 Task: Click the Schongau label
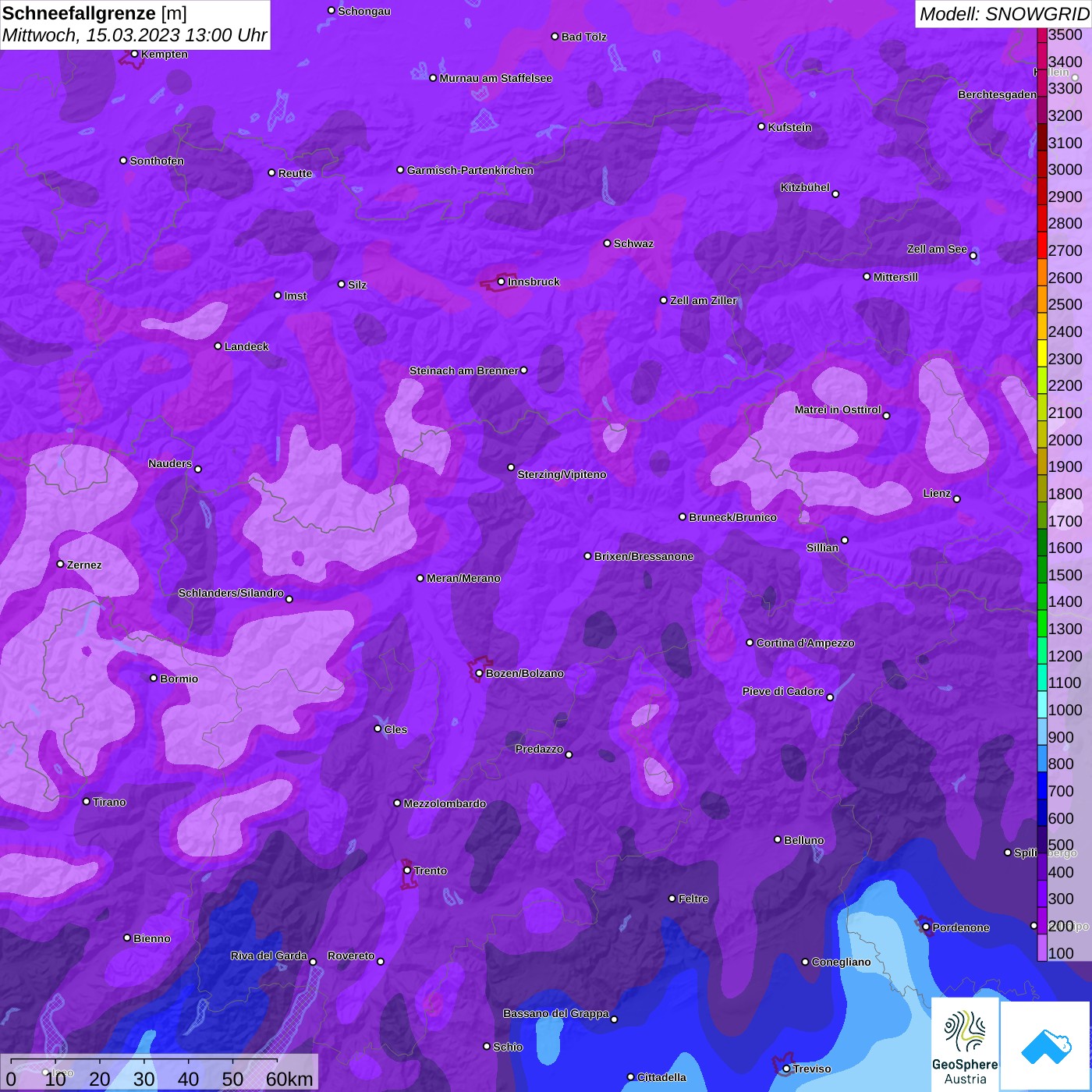tap(364, 11)
